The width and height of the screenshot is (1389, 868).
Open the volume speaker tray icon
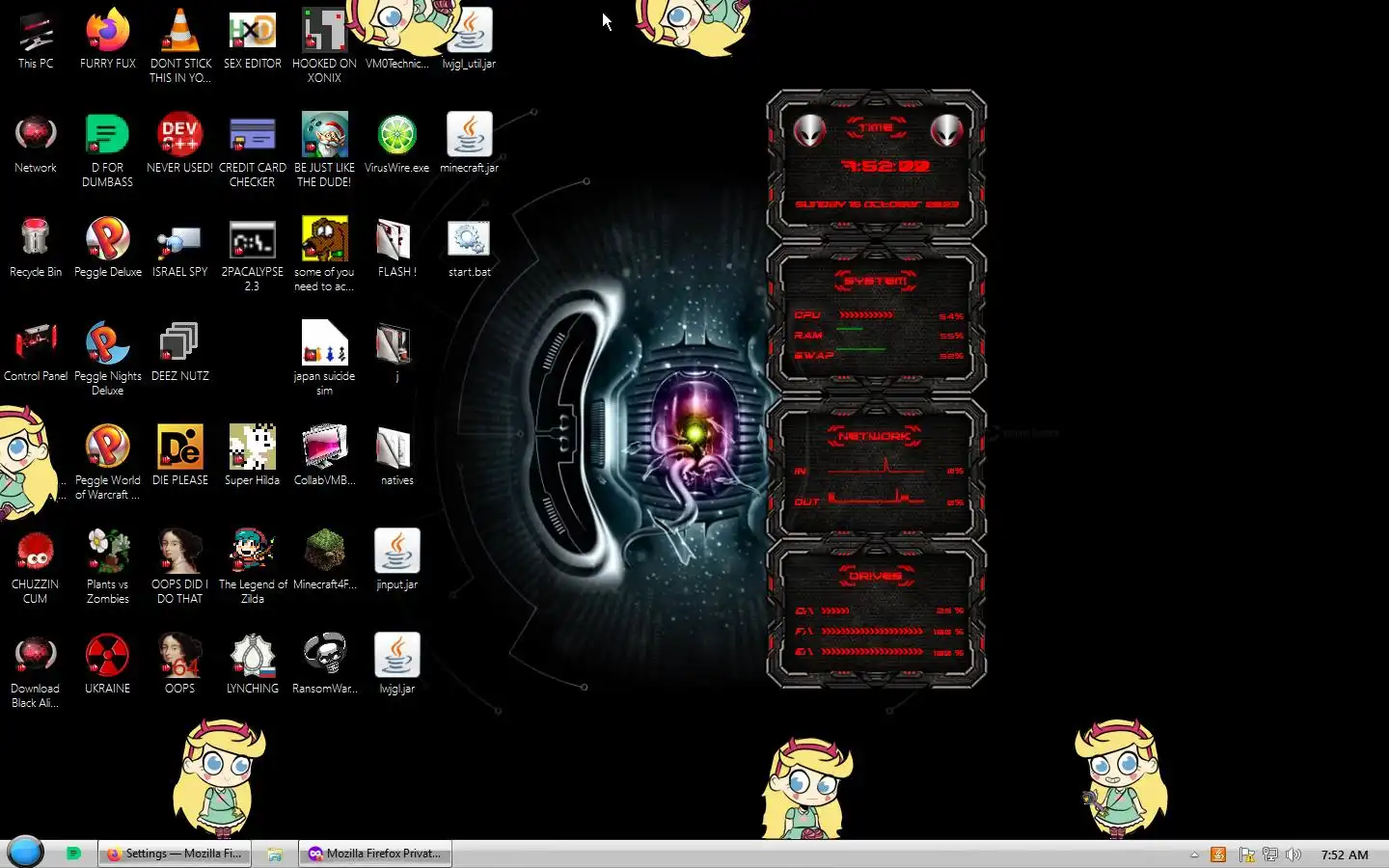tap(1294, 854)
